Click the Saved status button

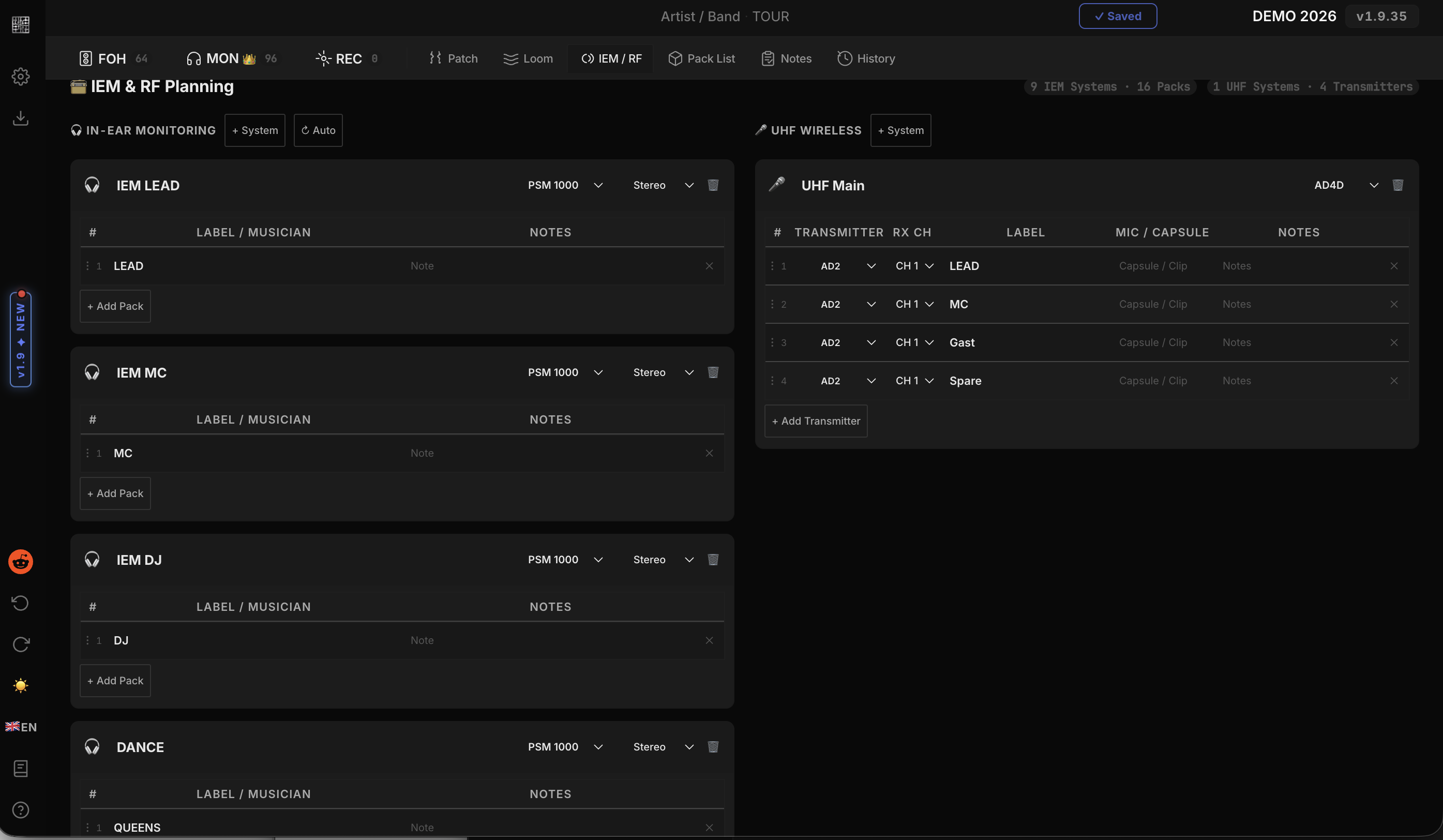(1118, 16)
